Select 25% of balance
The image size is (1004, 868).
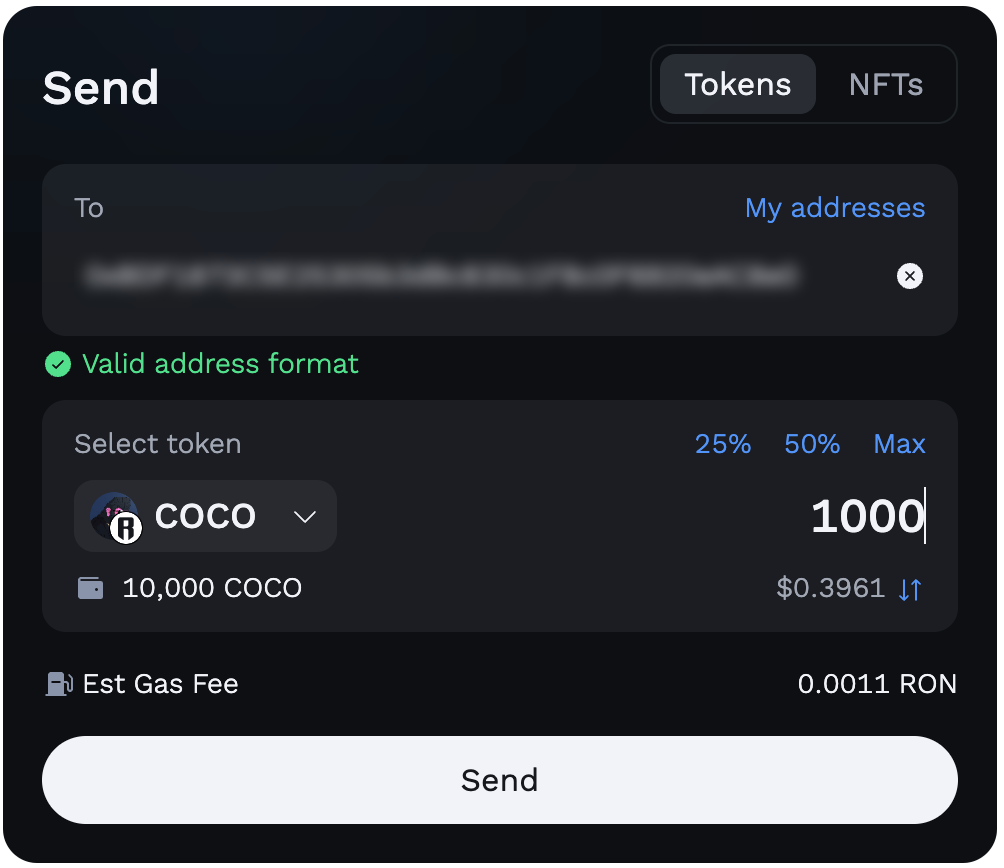[x=723, y=444]
